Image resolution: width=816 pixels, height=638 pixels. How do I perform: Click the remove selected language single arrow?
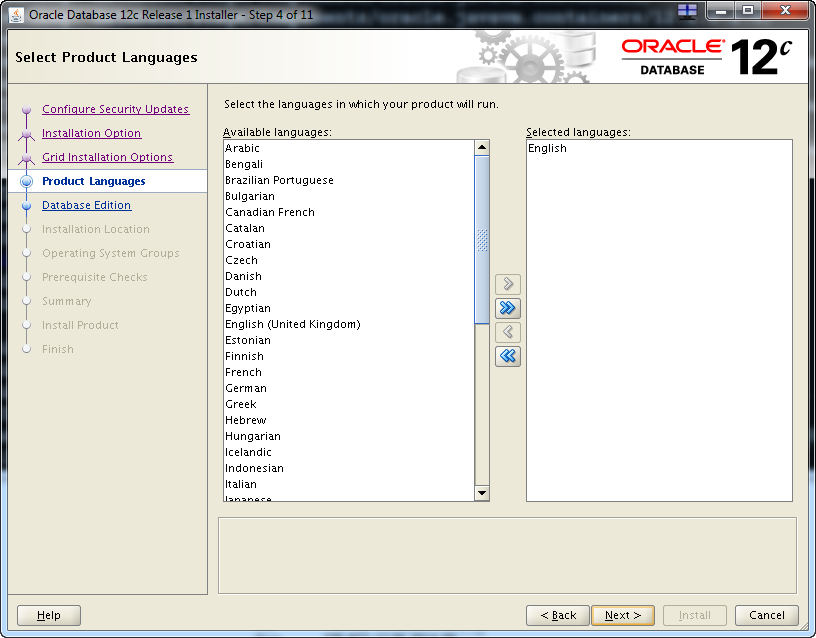[508, 332]
